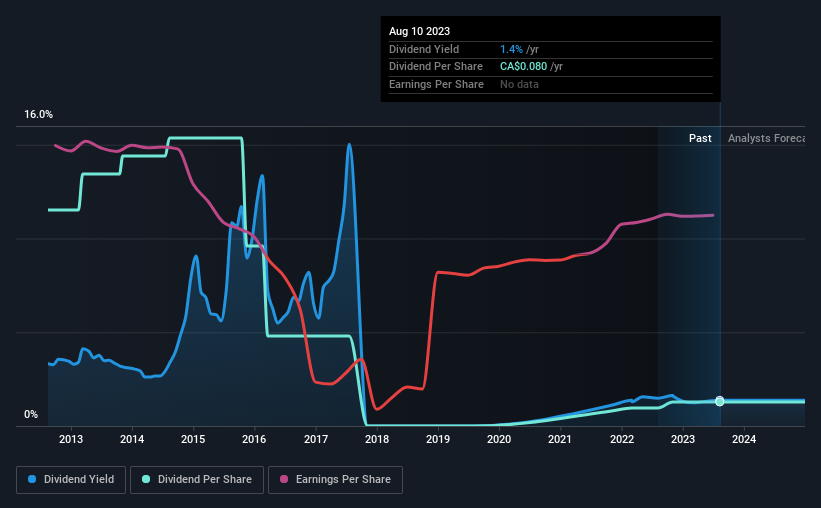Click the Aug 10 2023 tooltip date
The width and height of the screenshot is (821, 508).
click(x=419, y=31)
